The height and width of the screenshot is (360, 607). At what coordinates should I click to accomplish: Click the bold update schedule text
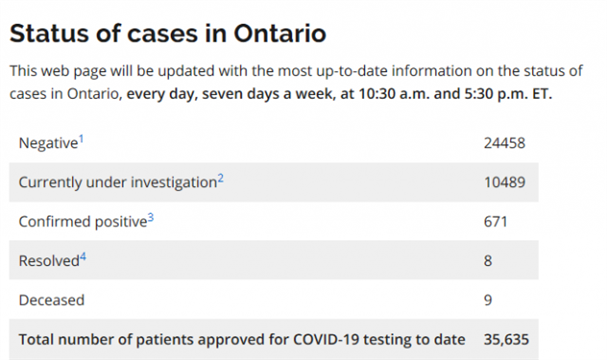339,94
